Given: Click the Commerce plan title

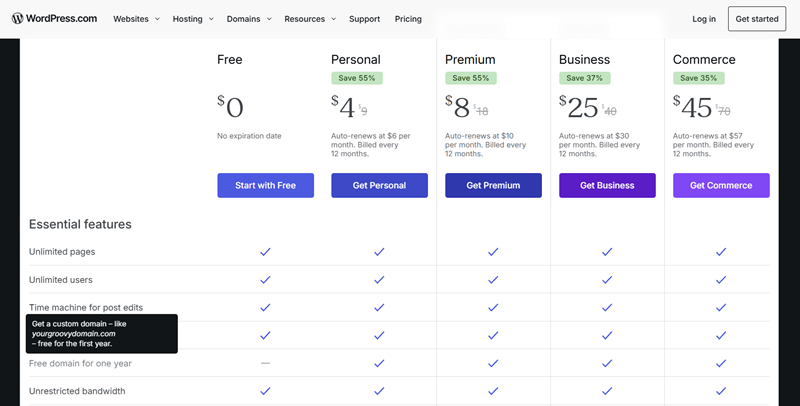Looking at the screenshot, I should point(704,60).
